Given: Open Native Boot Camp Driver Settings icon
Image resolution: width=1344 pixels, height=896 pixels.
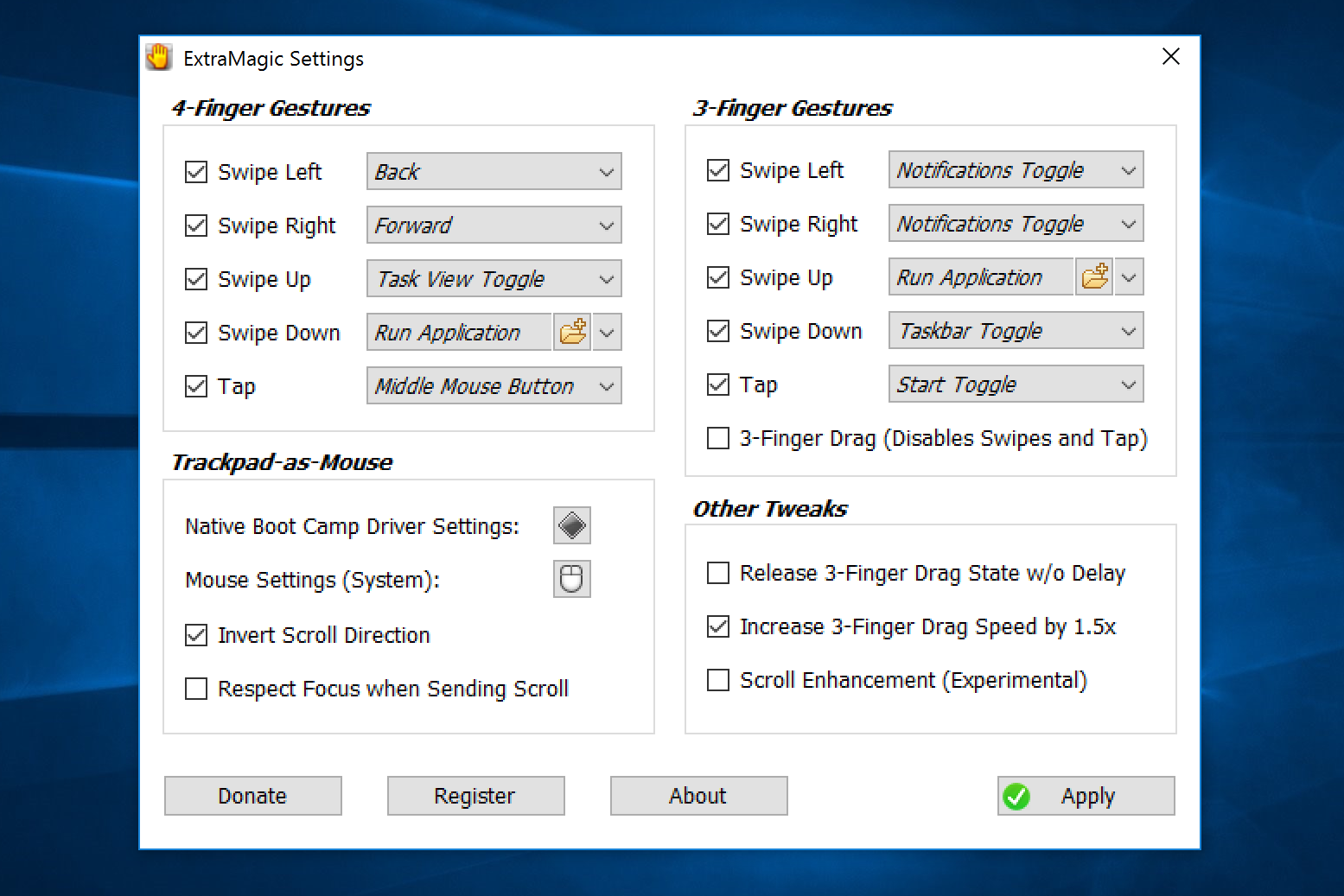Looking at the screenshot, I should point(572,525).
